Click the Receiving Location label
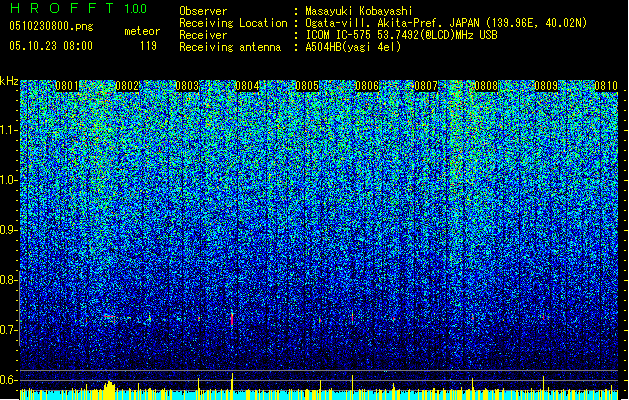The width and height of the screenshot is (629, 400). pyautogui.click(x=233, y=23)
